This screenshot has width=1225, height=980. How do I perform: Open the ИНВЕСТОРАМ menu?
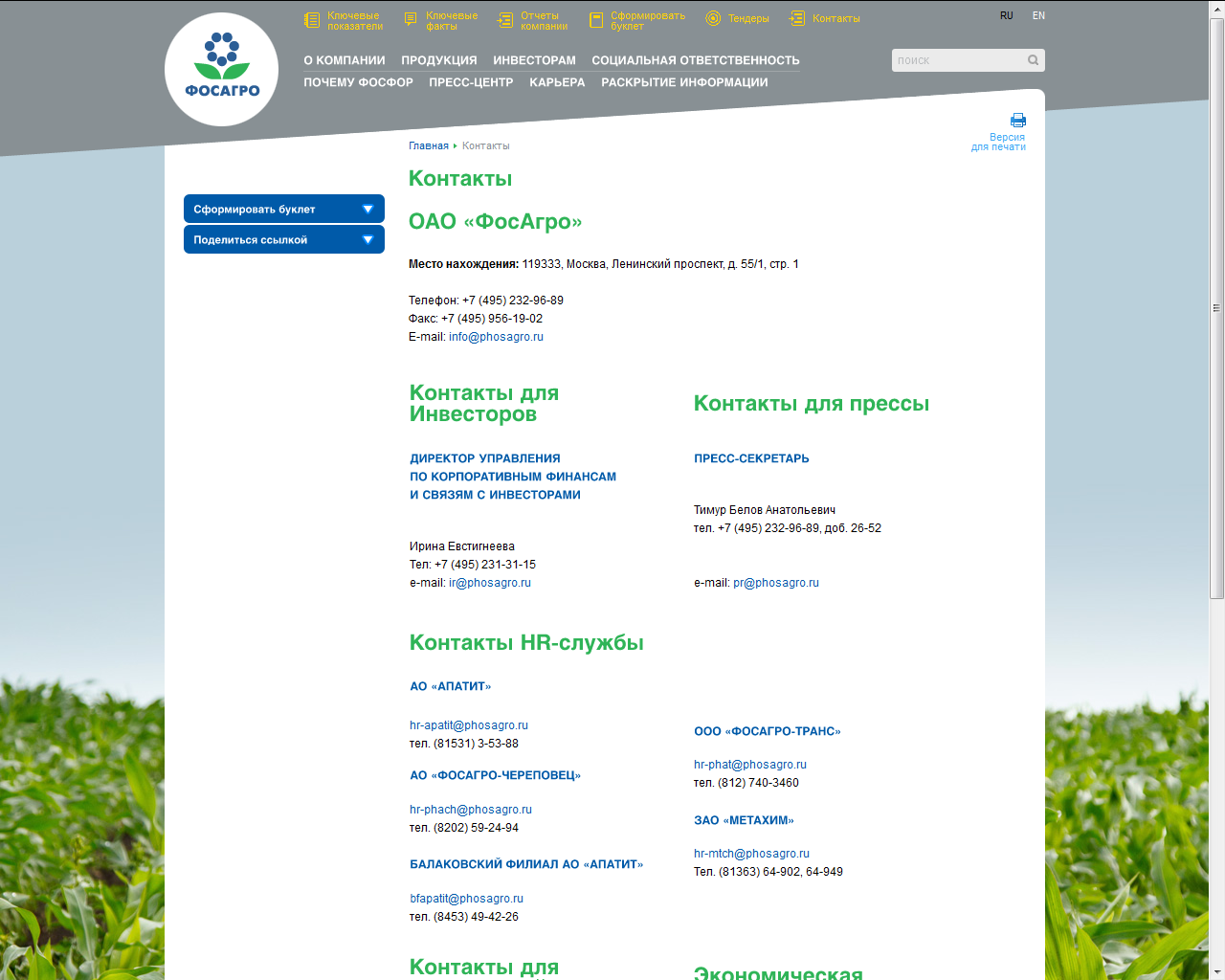535,60
